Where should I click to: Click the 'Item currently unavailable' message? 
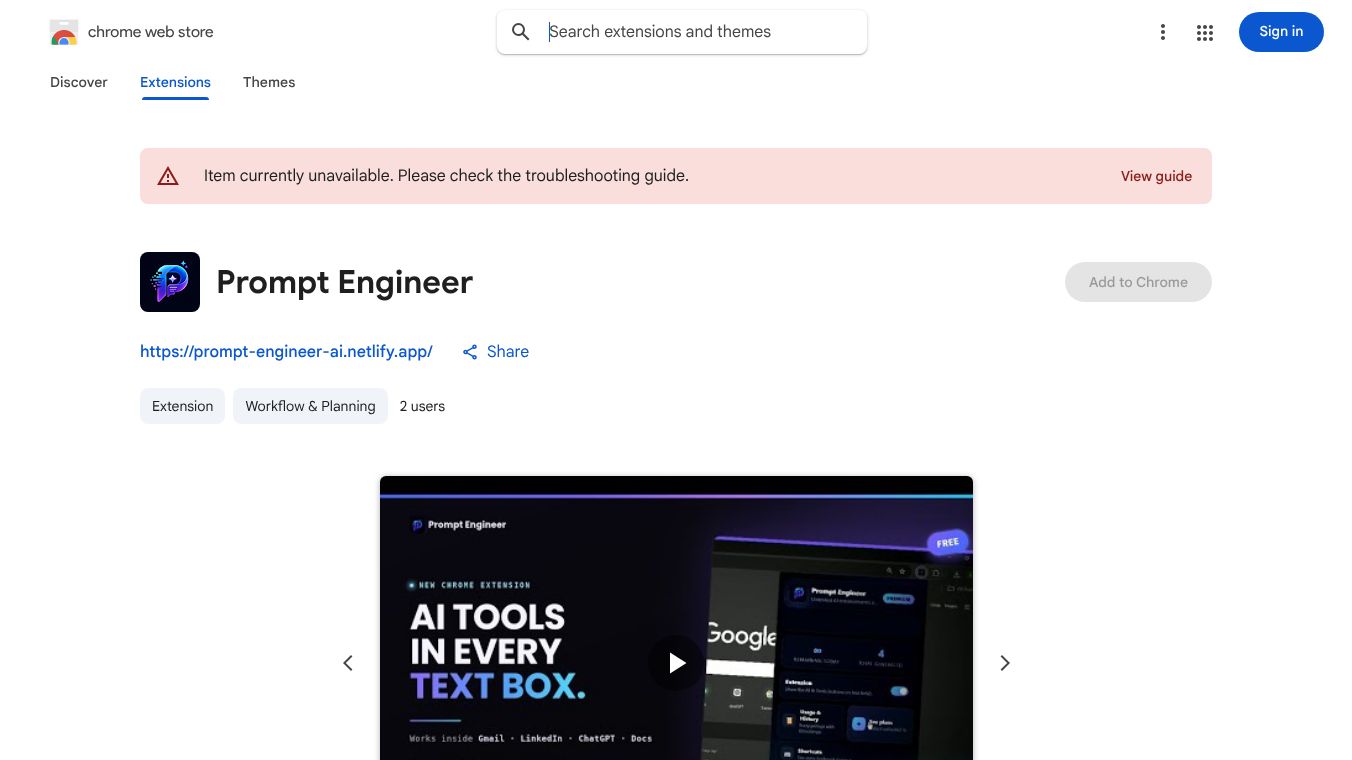[x=446, y=176]
